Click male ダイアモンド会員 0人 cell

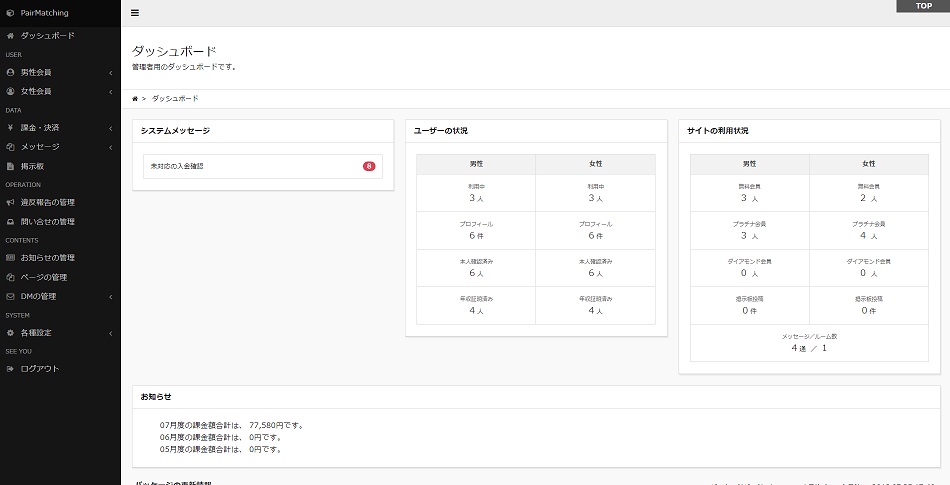point(749,268)
